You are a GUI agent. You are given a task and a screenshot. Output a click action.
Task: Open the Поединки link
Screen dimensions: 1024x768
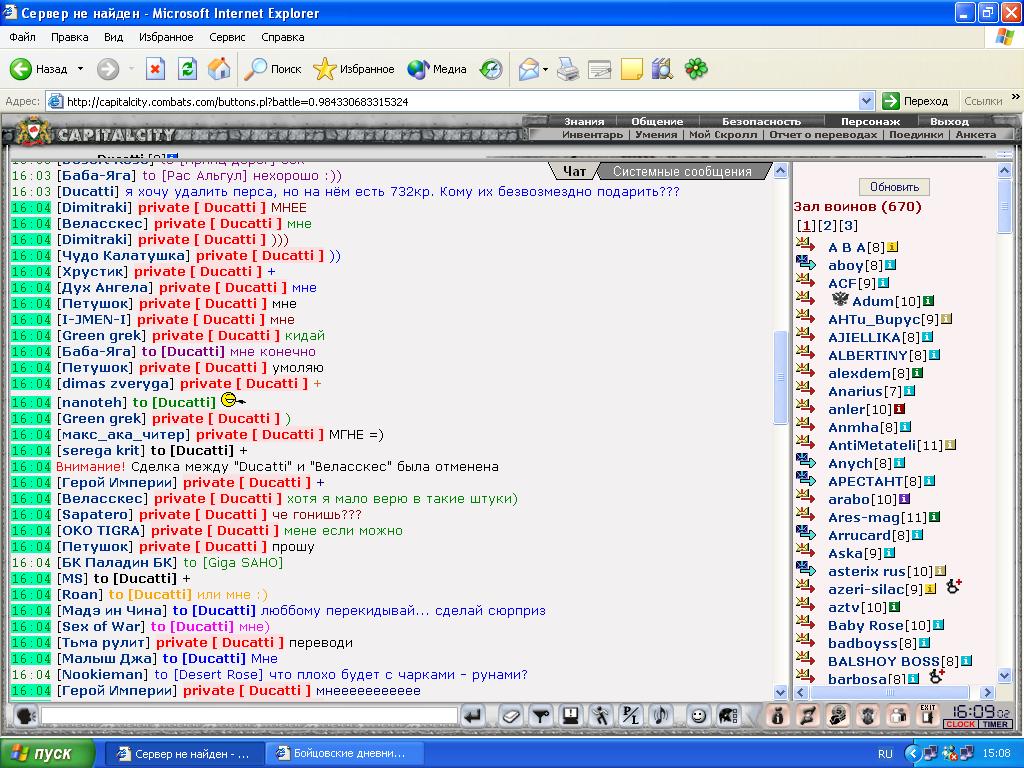(916, 135)
